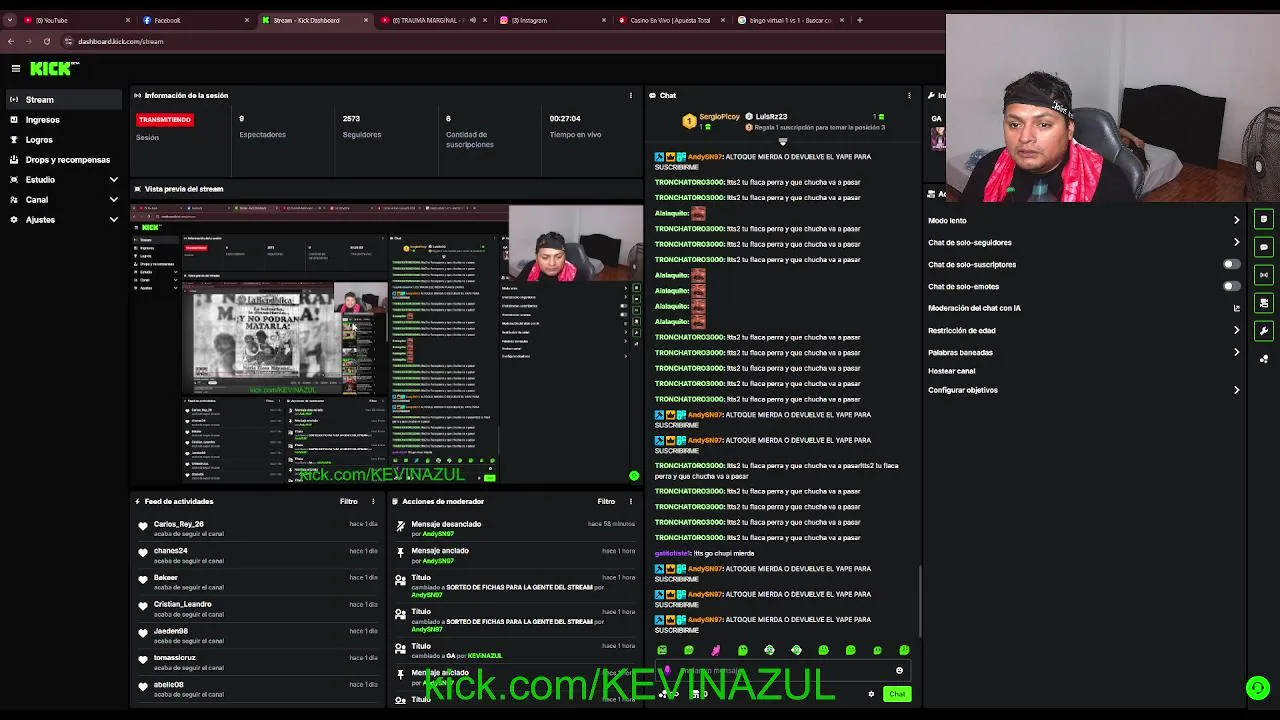Open the Chat panel three-dot menu

(x=908, y=95)
